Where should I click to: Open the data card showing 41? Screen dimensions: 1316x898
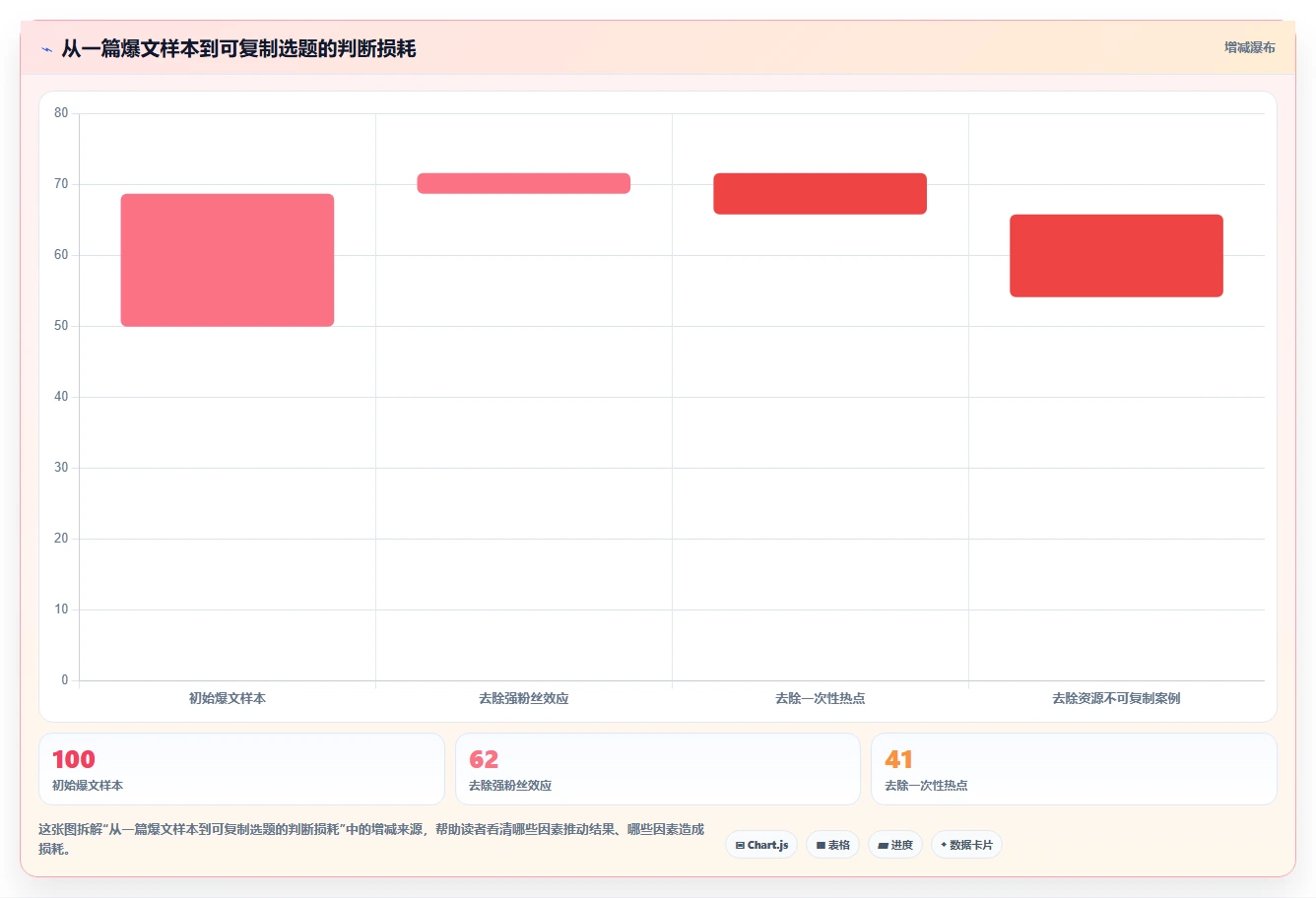click(1074, 769)
